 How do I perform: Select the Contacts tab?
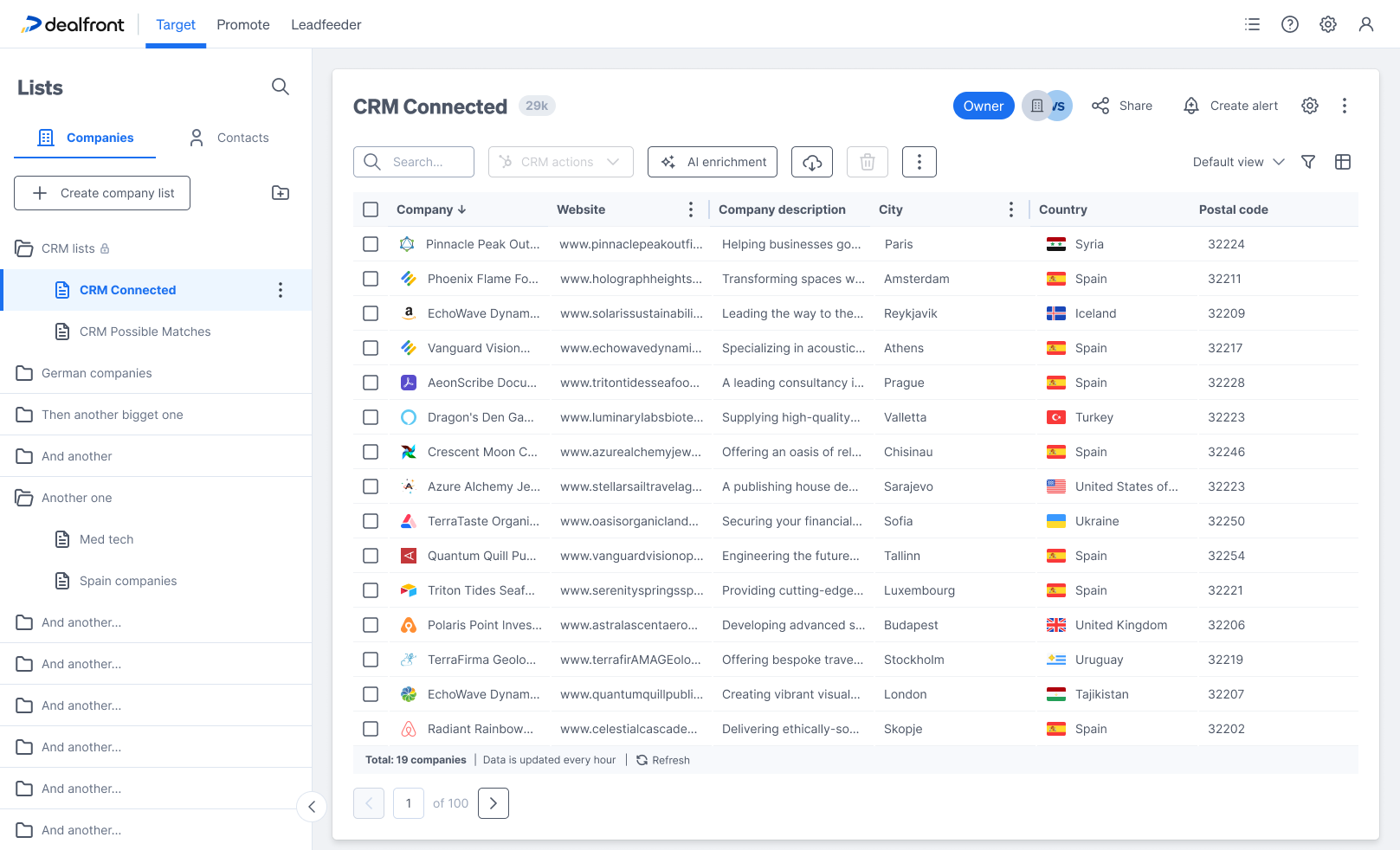click(229, 138)
